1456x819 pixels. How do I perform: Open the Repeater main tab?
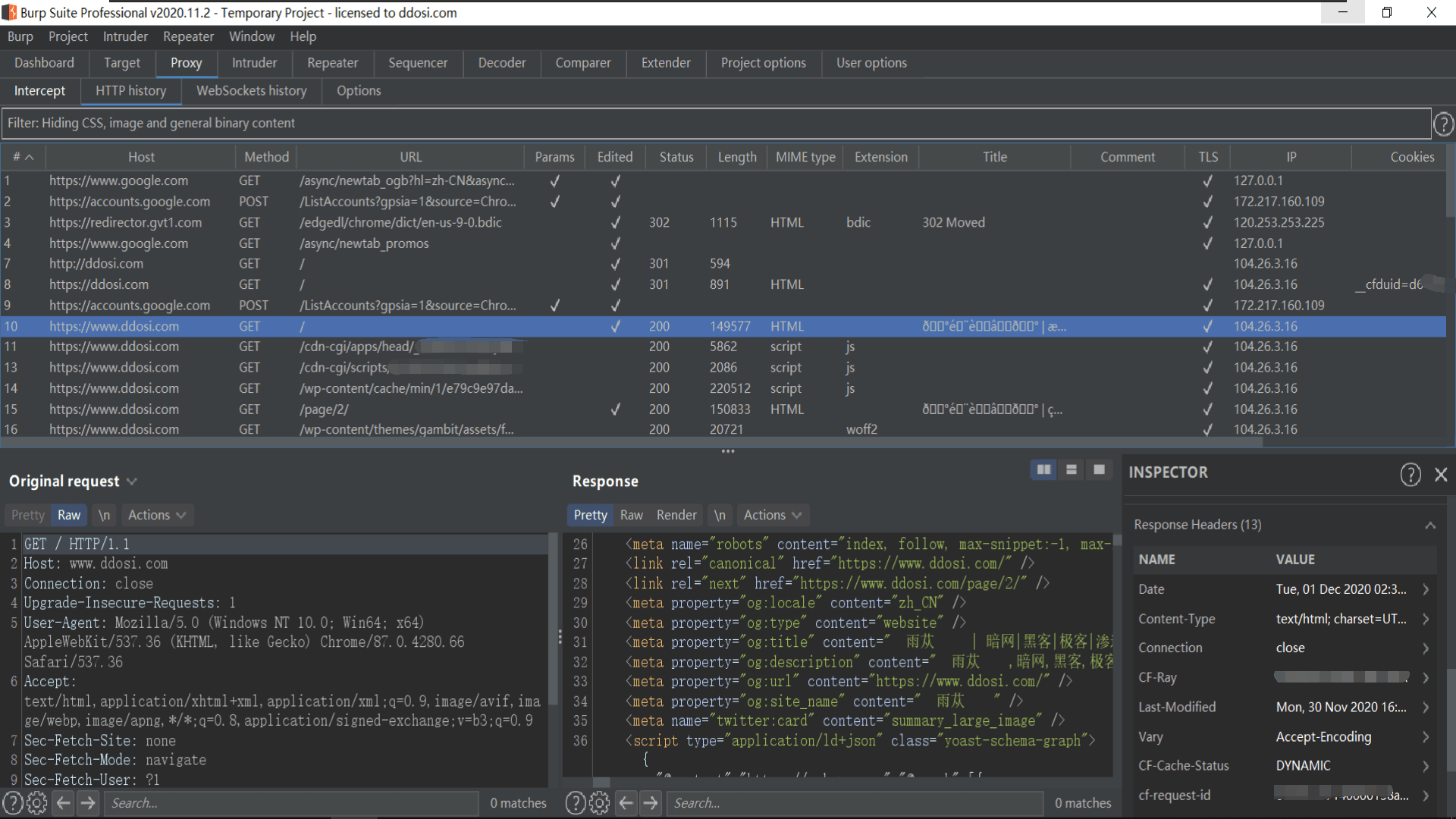pos(332,63)
